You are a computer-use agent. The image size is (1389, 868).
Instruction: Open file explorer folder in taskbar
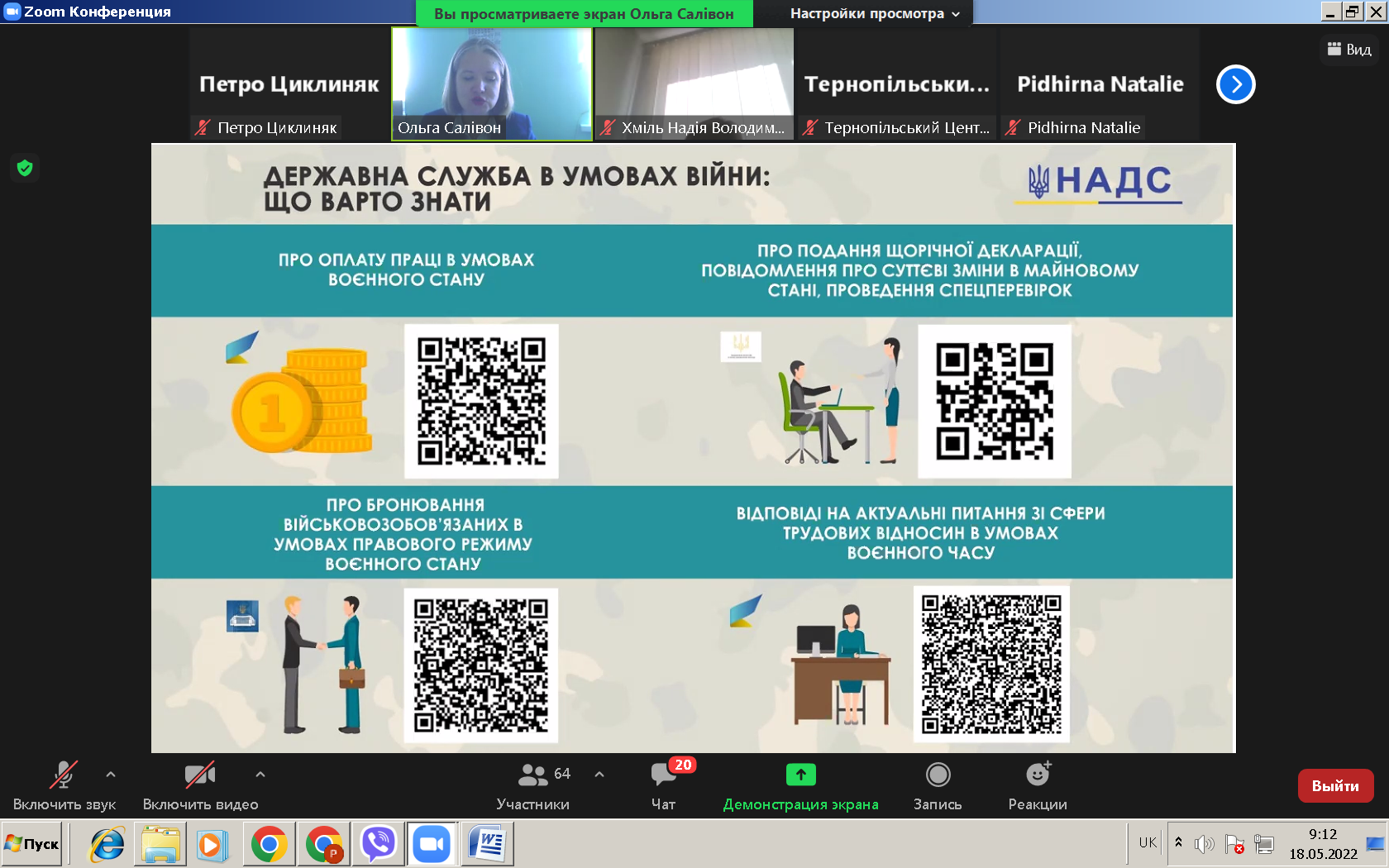pyautogui.click(x=160, y=845)
